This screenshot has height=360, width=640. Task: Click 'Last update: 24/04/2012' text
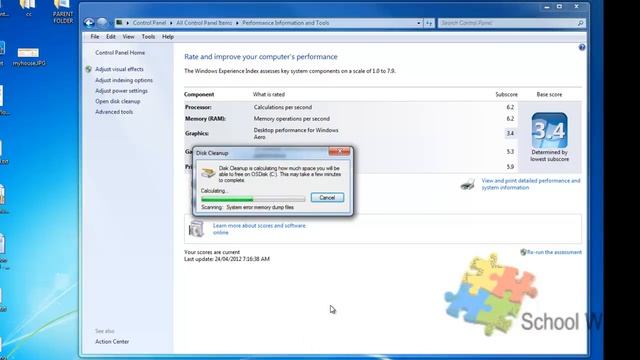227,259
